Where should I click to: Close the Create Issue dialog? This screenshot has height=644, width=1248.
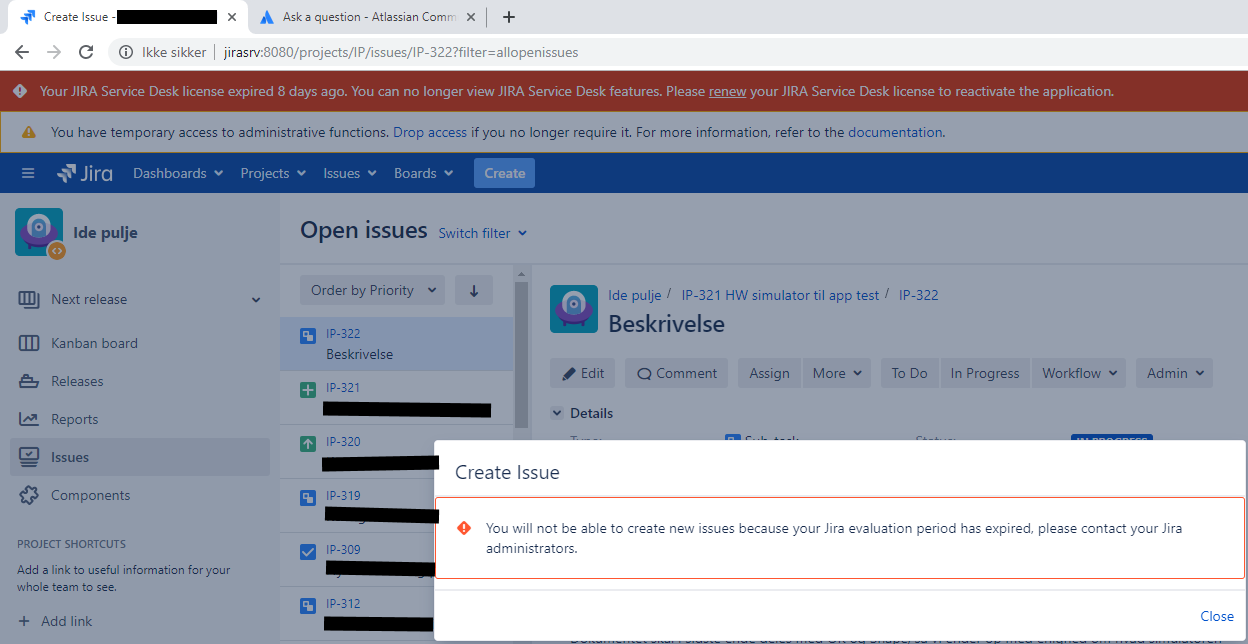tap(1217, 616)
